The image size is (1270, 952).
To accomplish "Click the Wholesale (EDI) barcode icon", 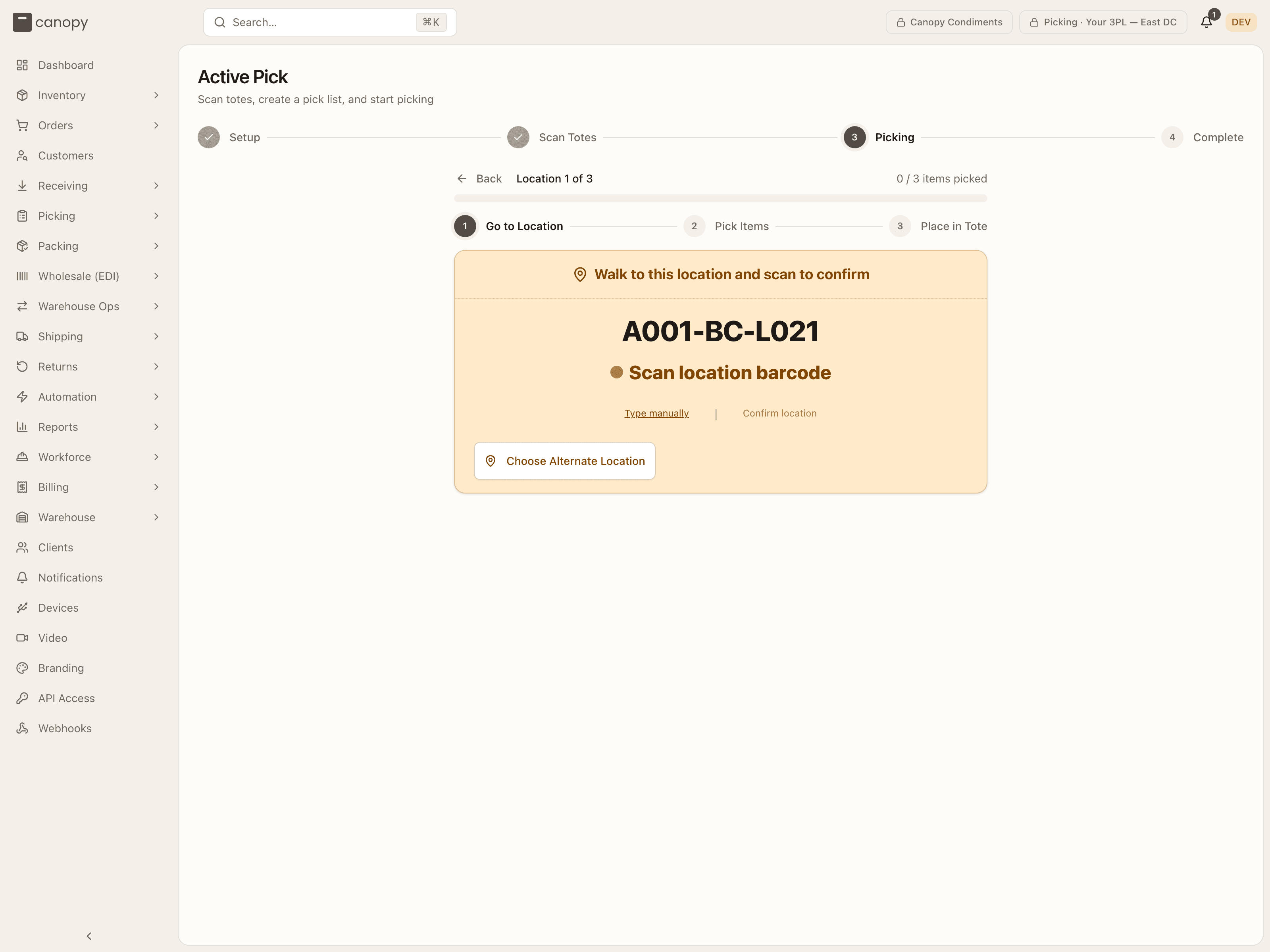I will click(22, 276).
